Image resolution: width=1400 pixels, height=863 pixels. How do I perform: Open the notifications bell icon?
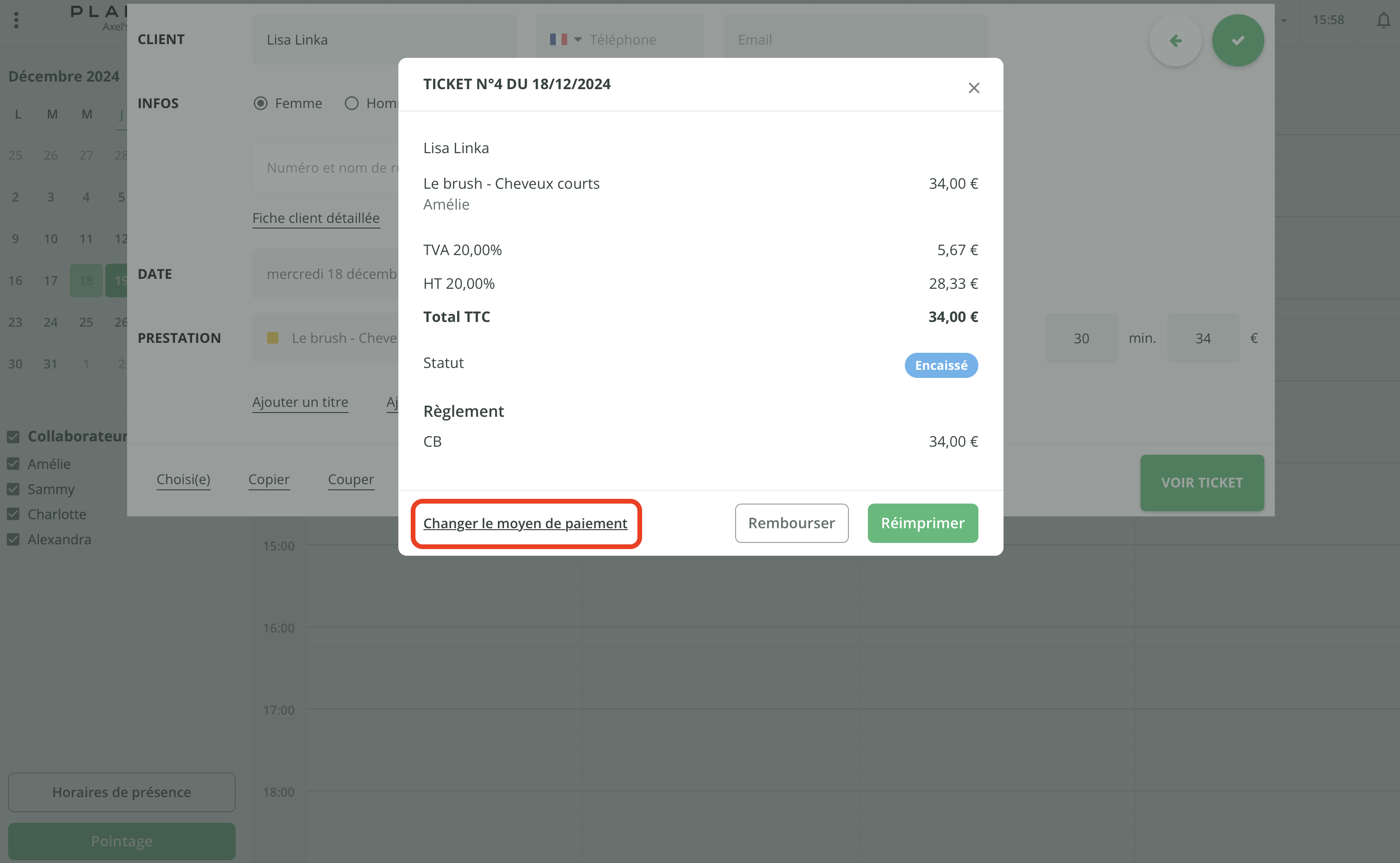click(x=1383, y=20)
